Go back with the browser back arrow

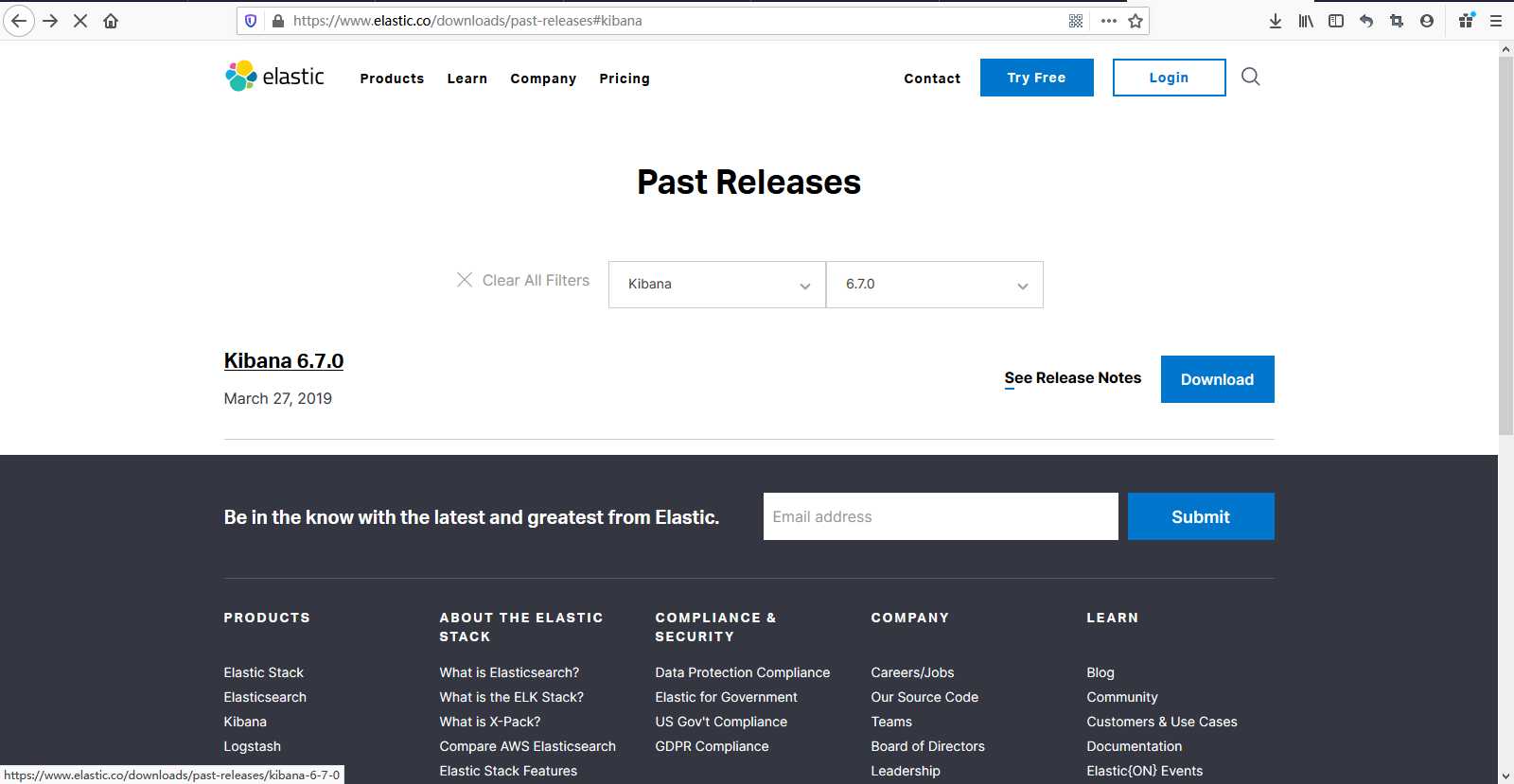(x=19, y=21)
